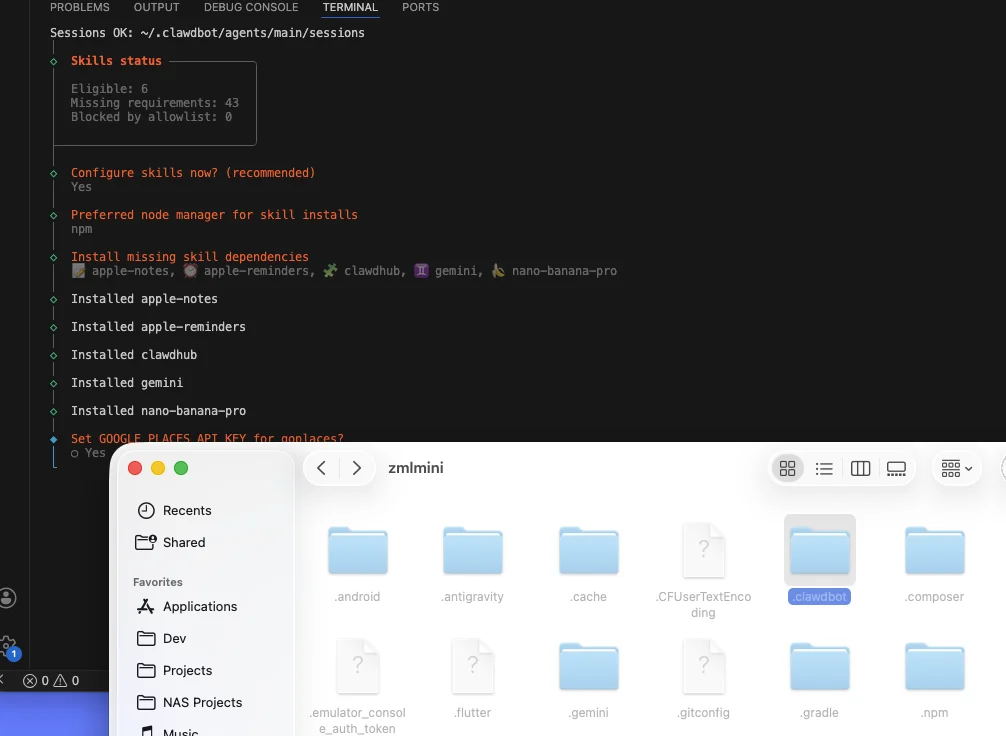Select the .clawdbot folder icon
Image resolution: width=1006 pixels, height=736 pixels.
pyautogui.click(x=820, y=551)
